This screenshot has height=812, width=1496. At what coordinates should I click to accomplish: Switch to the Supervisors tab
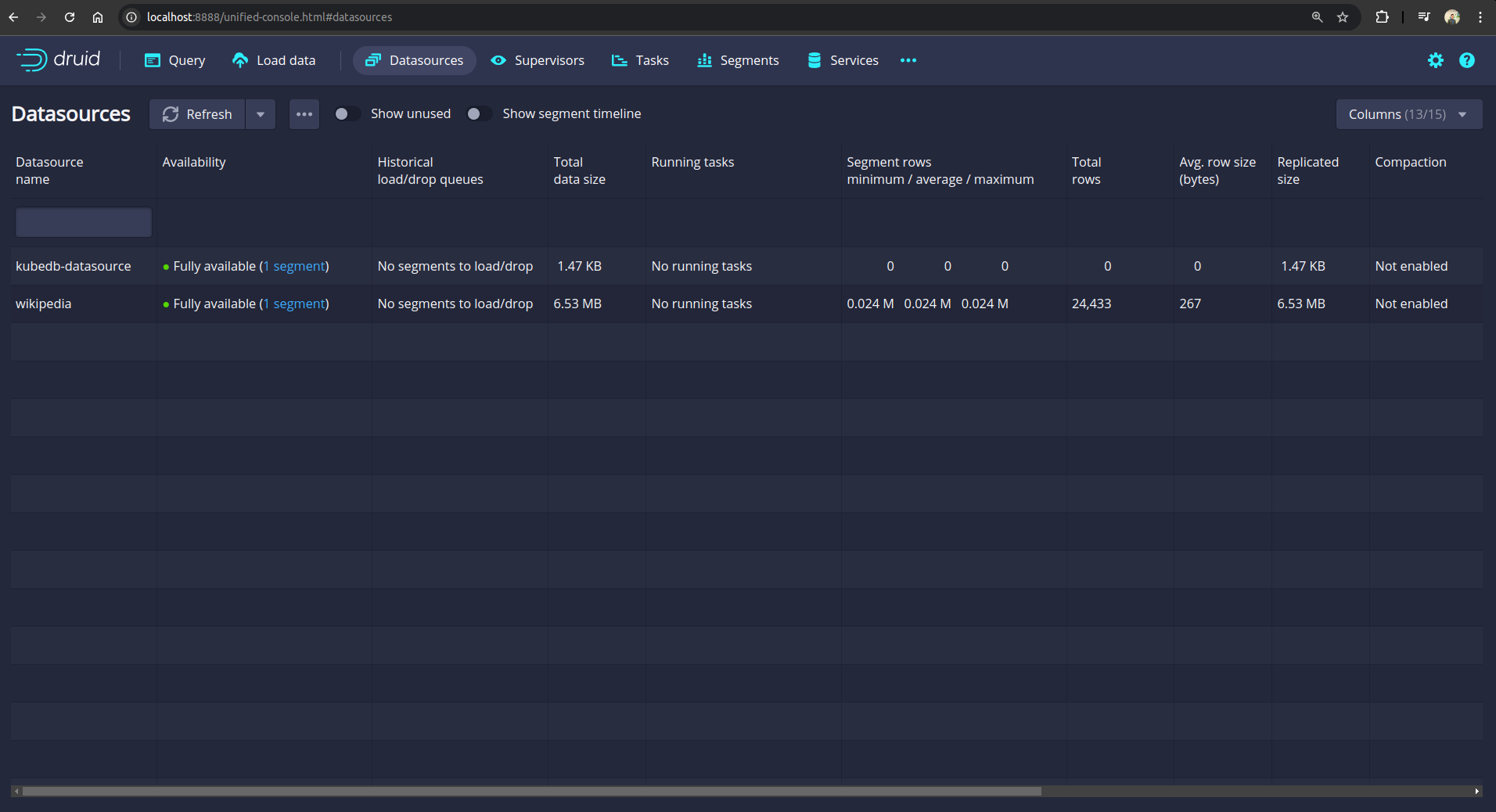pyautogui.click(x=538, y=60)
